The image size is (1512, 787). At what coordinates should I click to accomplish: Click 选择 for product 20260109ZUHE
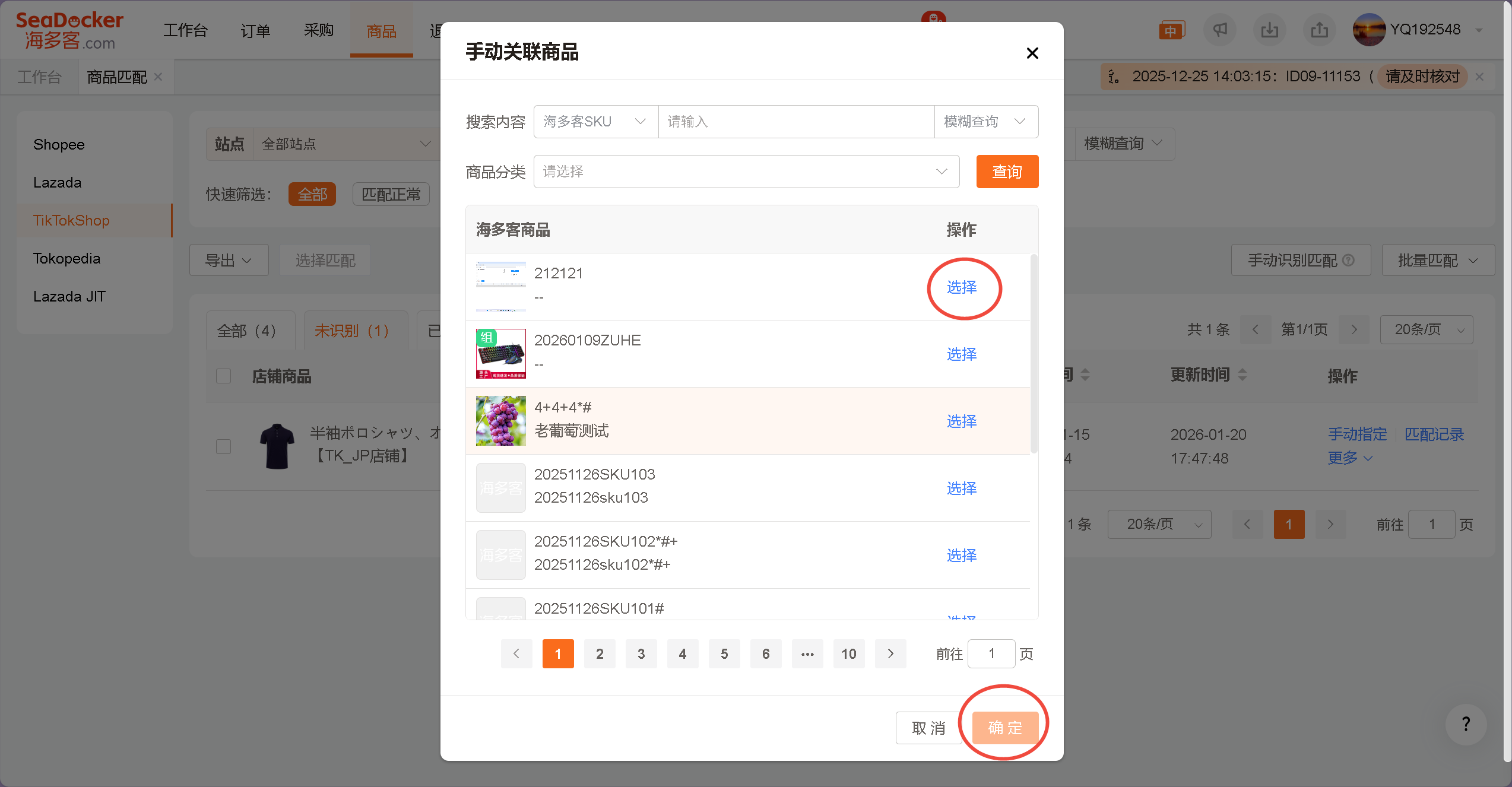(961, 354)
